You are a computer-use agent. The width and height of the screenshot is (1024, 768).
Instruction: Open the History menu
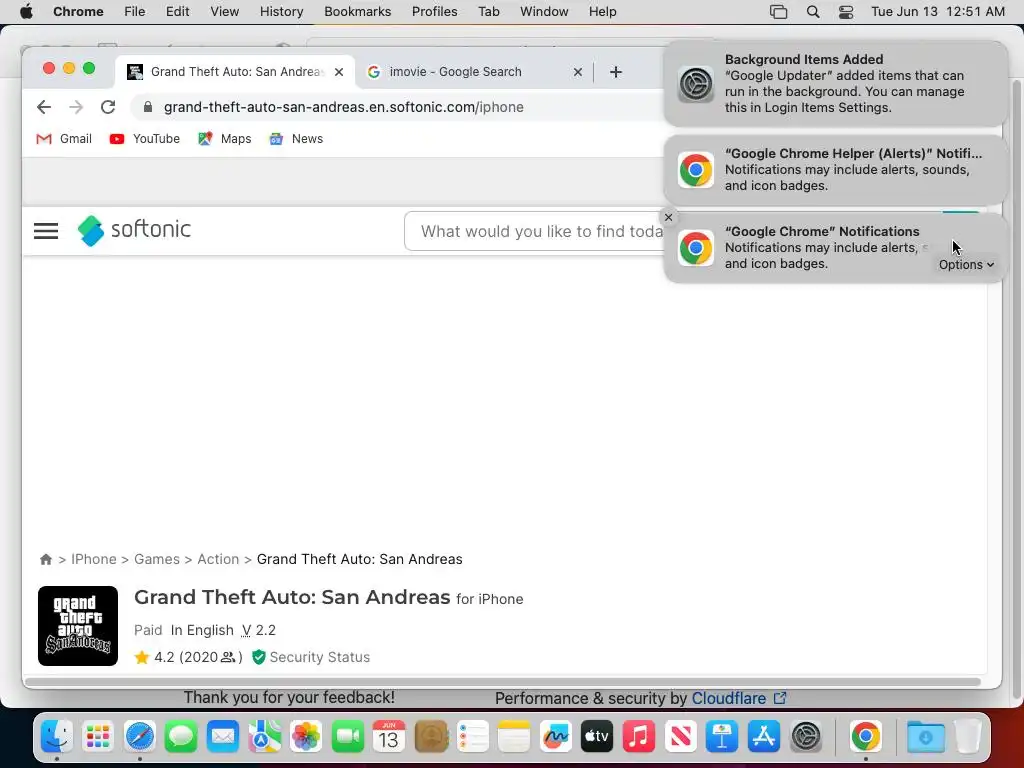coord(281,12)
